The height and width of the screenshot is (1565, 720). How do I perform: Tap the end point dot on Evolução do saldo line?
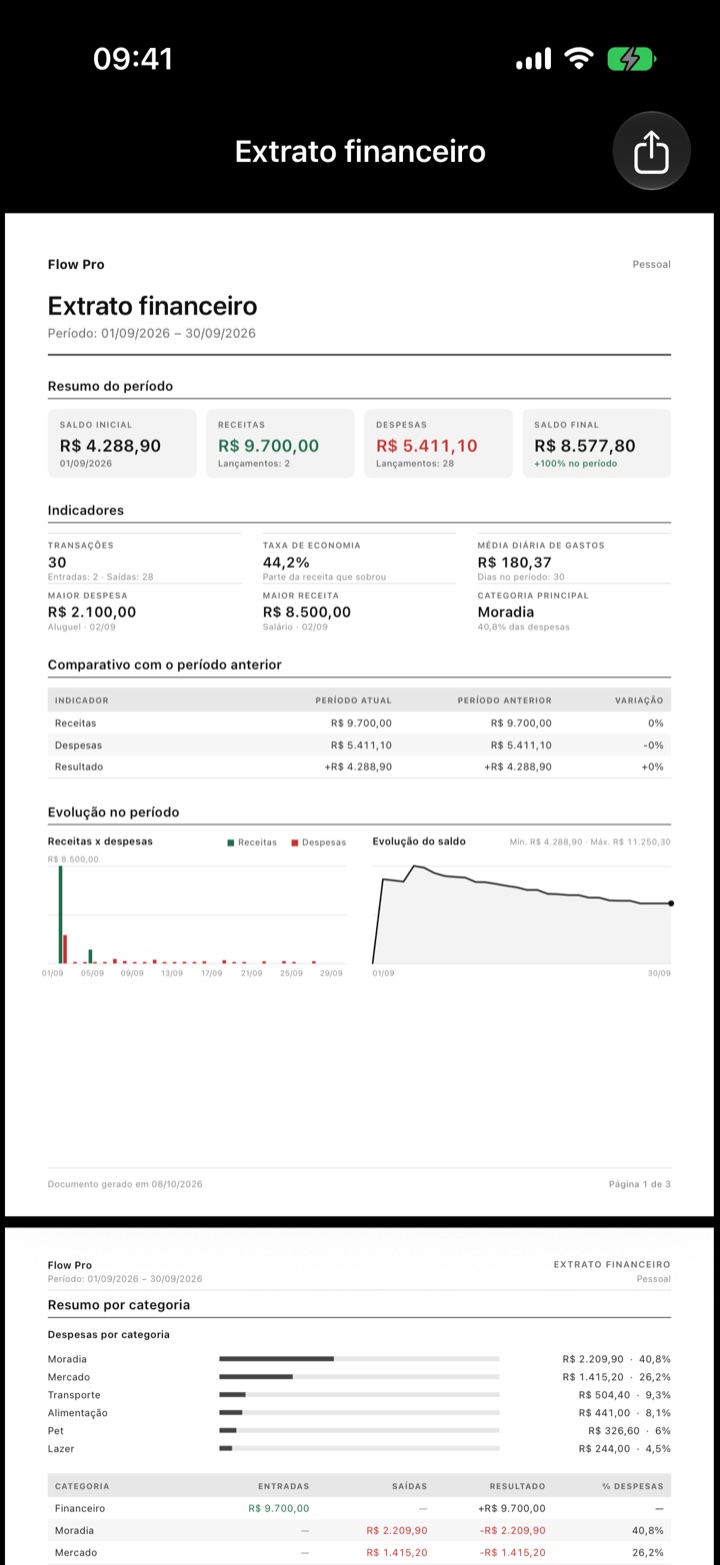[670, 903]
